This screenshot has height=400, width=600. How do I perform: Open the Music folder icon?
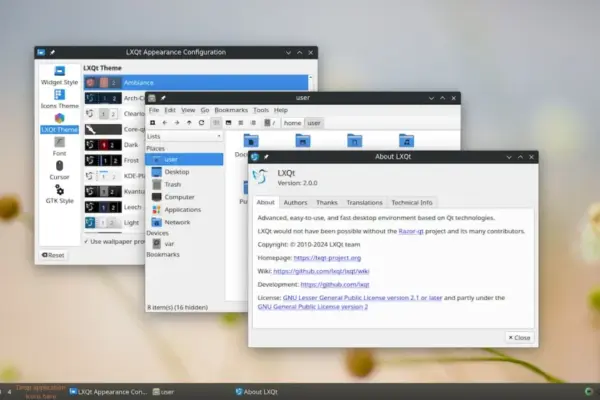point(406,141)
